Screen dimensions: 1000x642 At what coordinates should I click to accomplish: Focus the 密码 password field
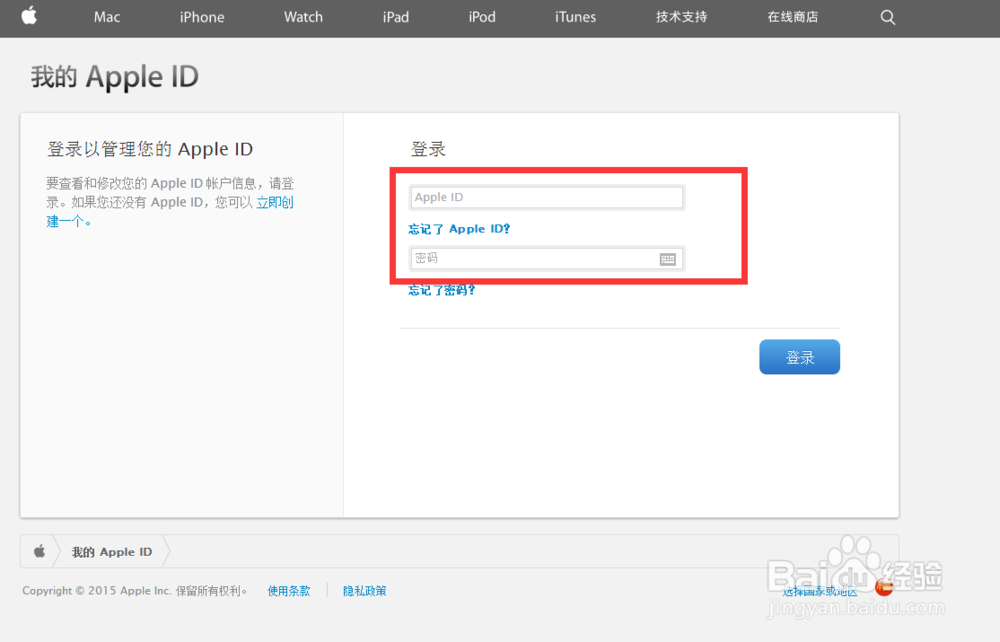[x=547, y=258]
